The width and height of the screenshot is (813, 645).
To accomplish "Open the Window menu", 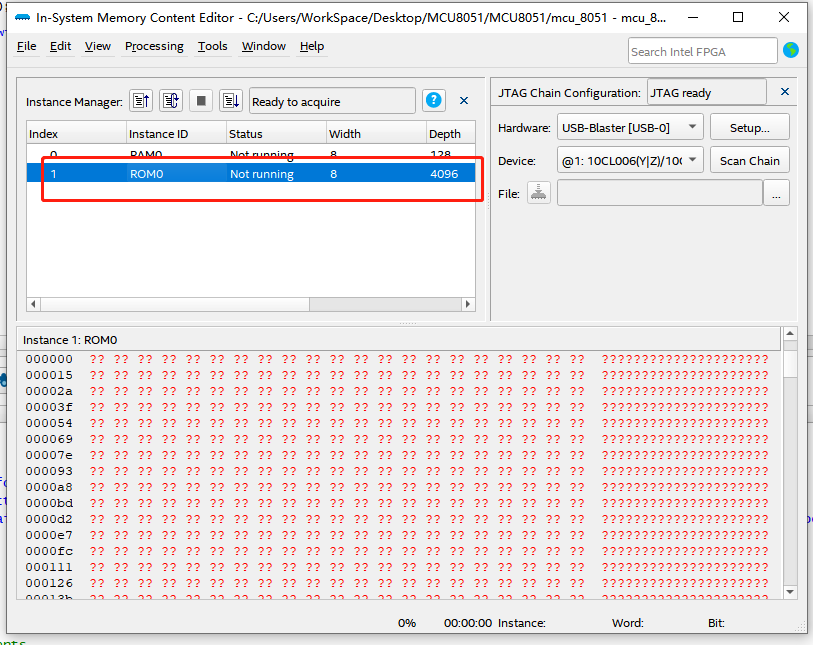I will (x=263, y=46).
